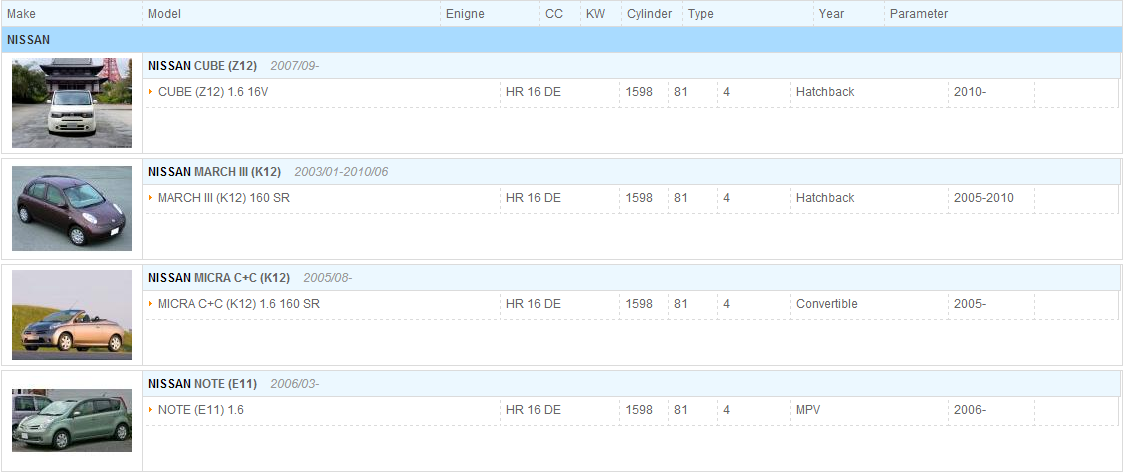
Task: Click 1598 in the CUBE row
Action: (x=639, y=92)
